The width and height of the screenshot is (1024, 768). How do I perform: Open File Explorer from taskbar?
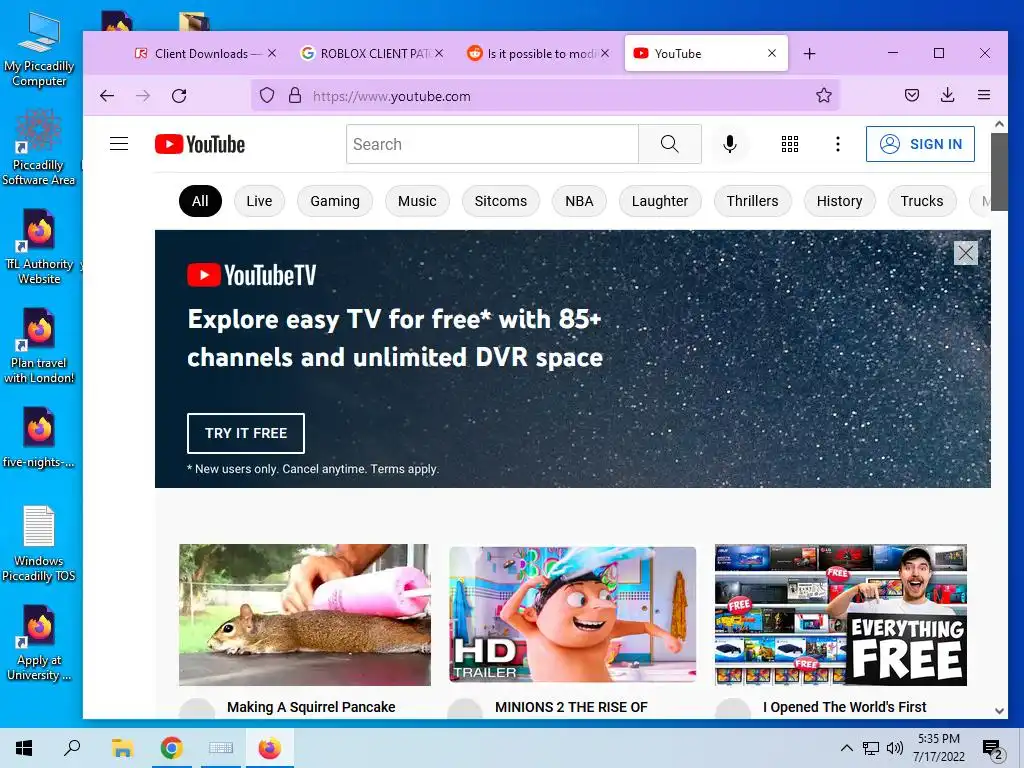pyautogui.click(x=122, y=748)
